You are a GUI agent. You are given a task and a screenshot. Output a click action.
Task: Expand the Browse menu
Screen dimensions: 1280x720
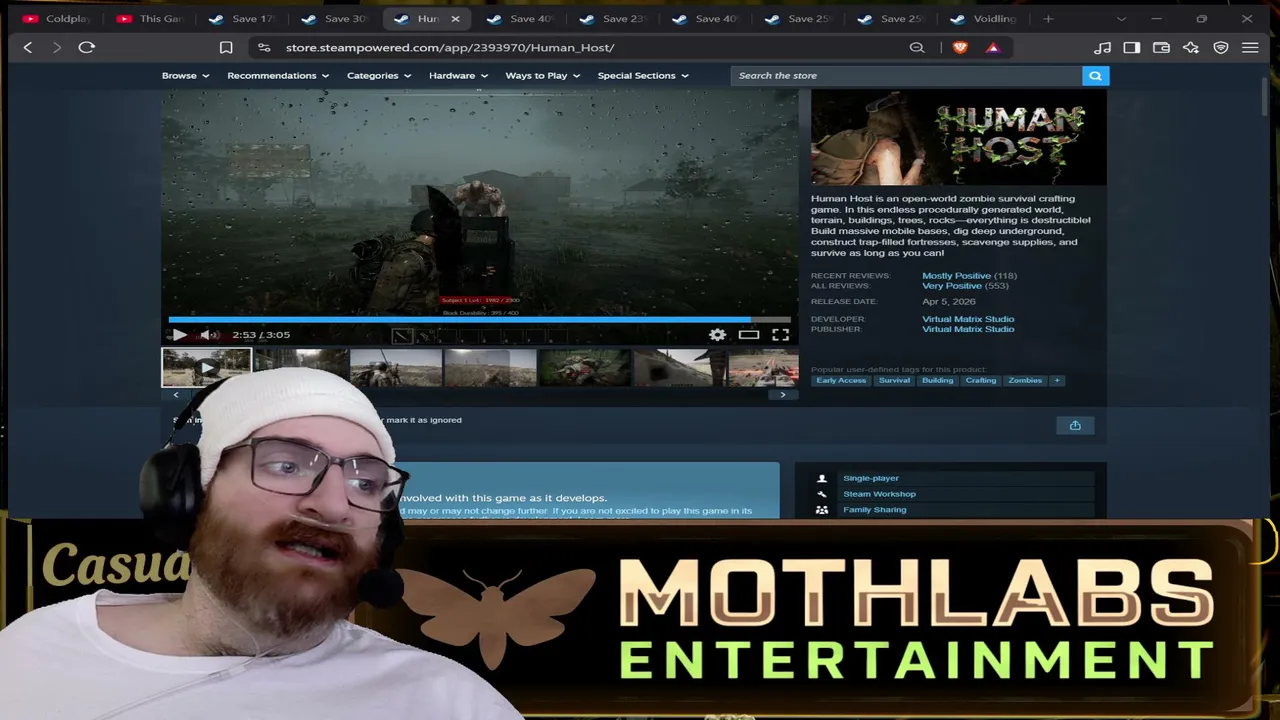(x=185, y=75)
